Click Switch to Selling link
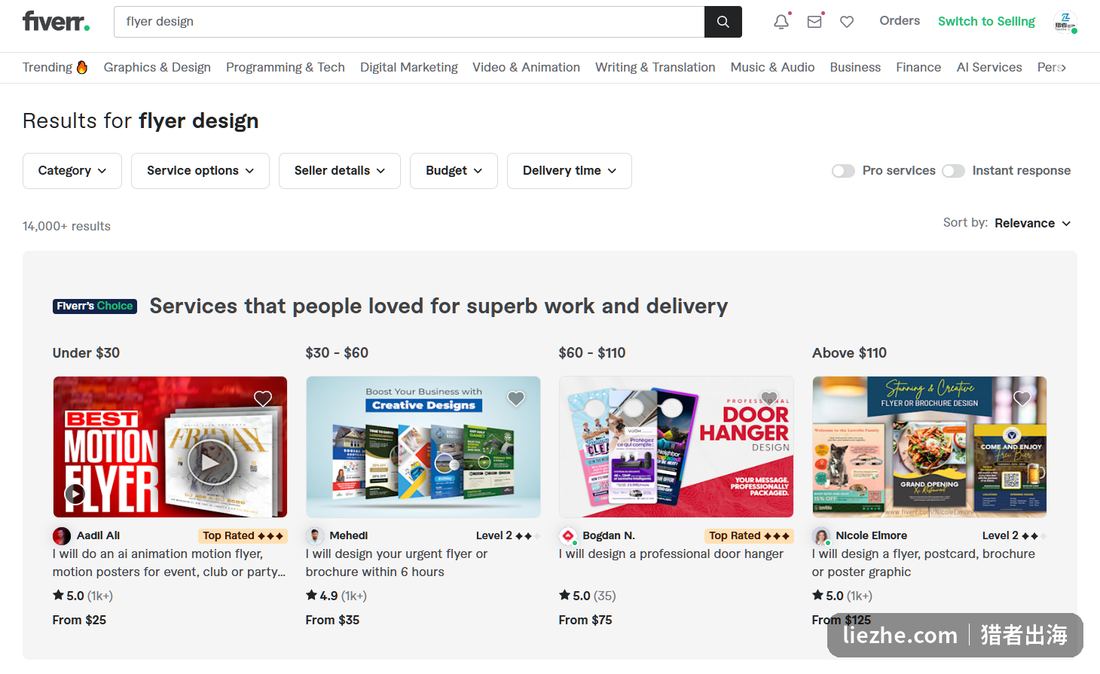 (x=986, y=21)
